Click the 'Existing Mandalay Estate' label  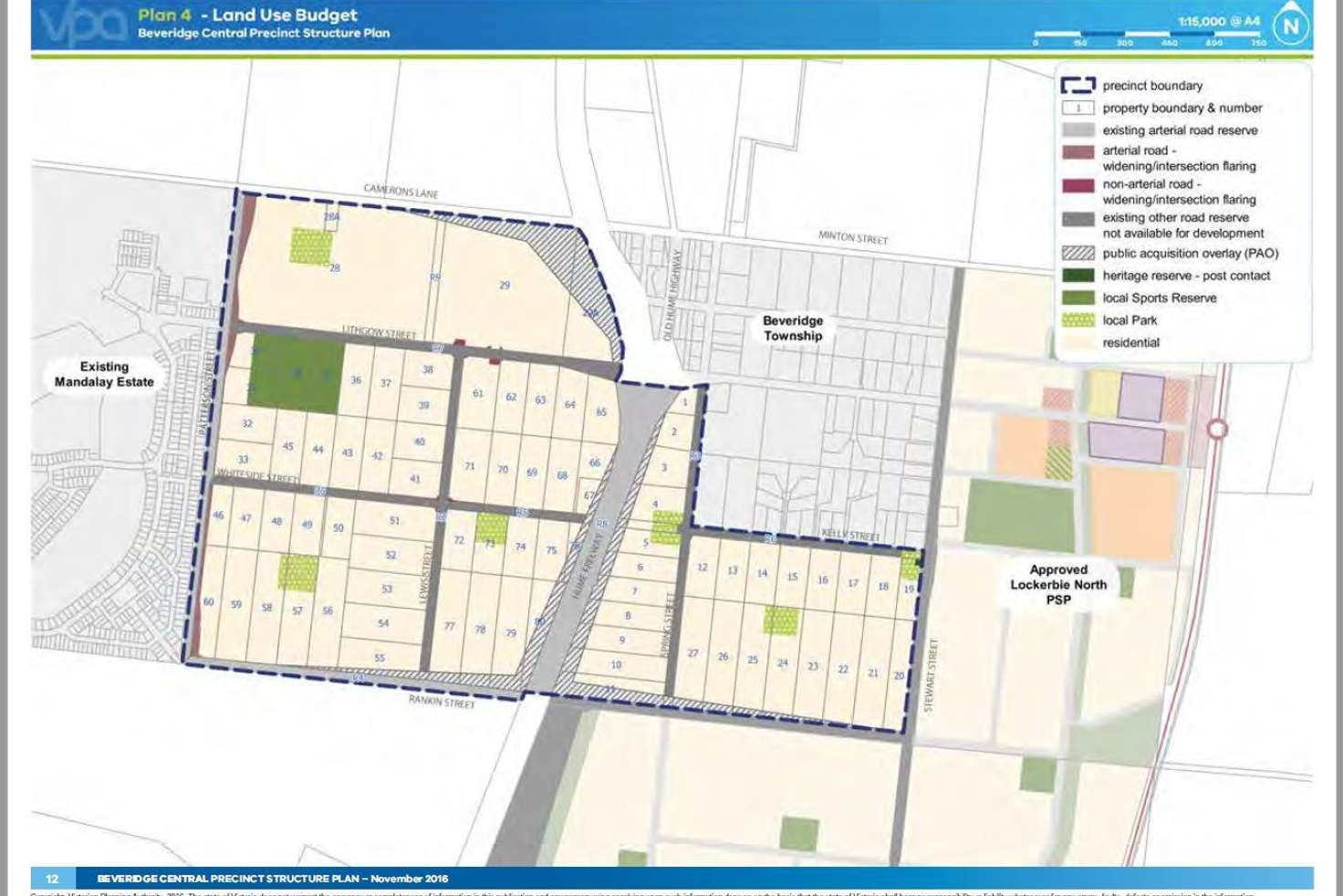pyautogui.click(x=104, y=374)
